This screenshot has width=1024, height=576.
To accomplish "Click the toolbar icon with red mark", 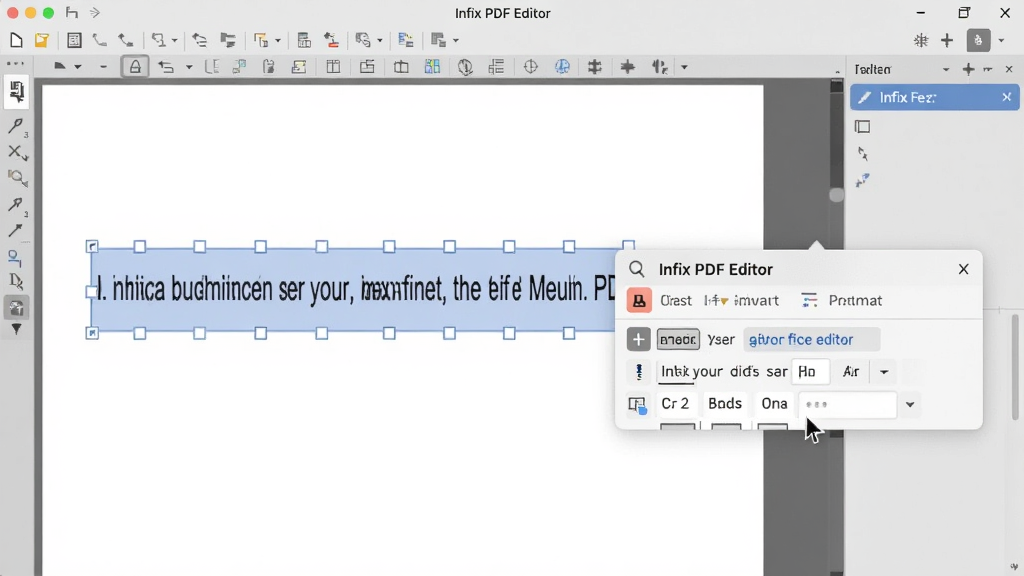I will click(x=332, y=40).
